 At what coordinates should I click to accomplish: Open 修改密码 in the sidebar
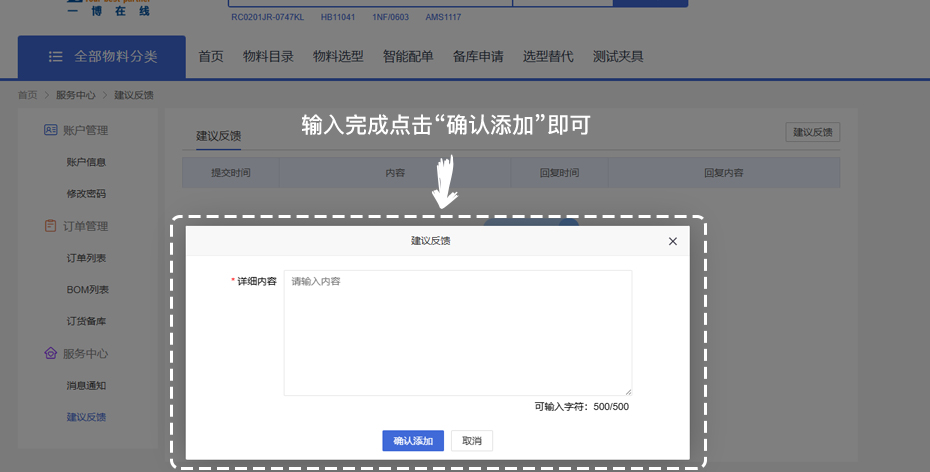click(86, 194)
